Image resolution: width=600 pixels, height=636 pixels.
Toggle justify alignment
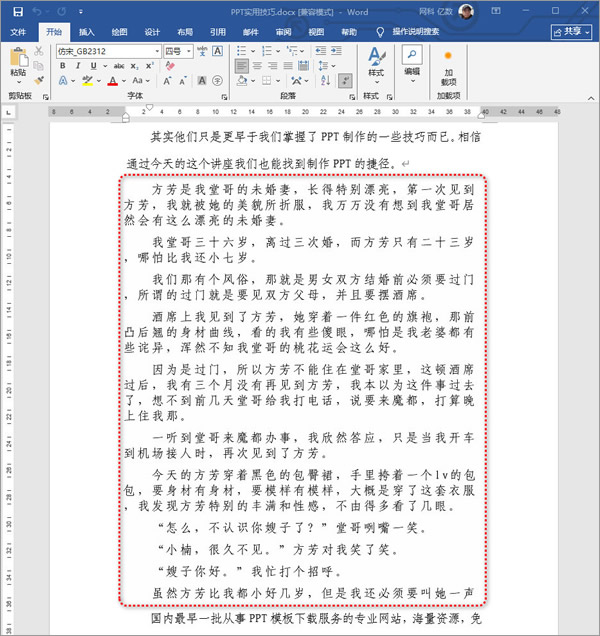coord(288,66)
